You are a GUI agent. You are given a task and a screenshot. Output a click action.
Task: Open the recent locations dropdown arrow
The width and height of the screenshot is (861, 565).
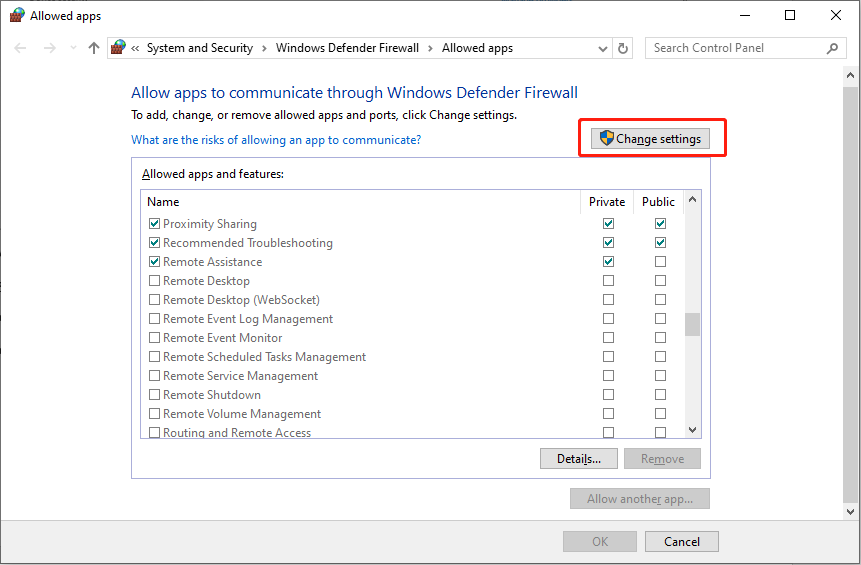(73, 48)
